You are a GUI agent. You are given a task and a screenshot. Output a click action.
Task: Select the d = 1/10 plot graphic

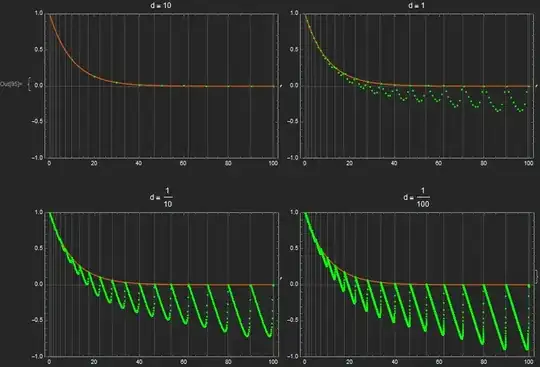pos(162,284)
